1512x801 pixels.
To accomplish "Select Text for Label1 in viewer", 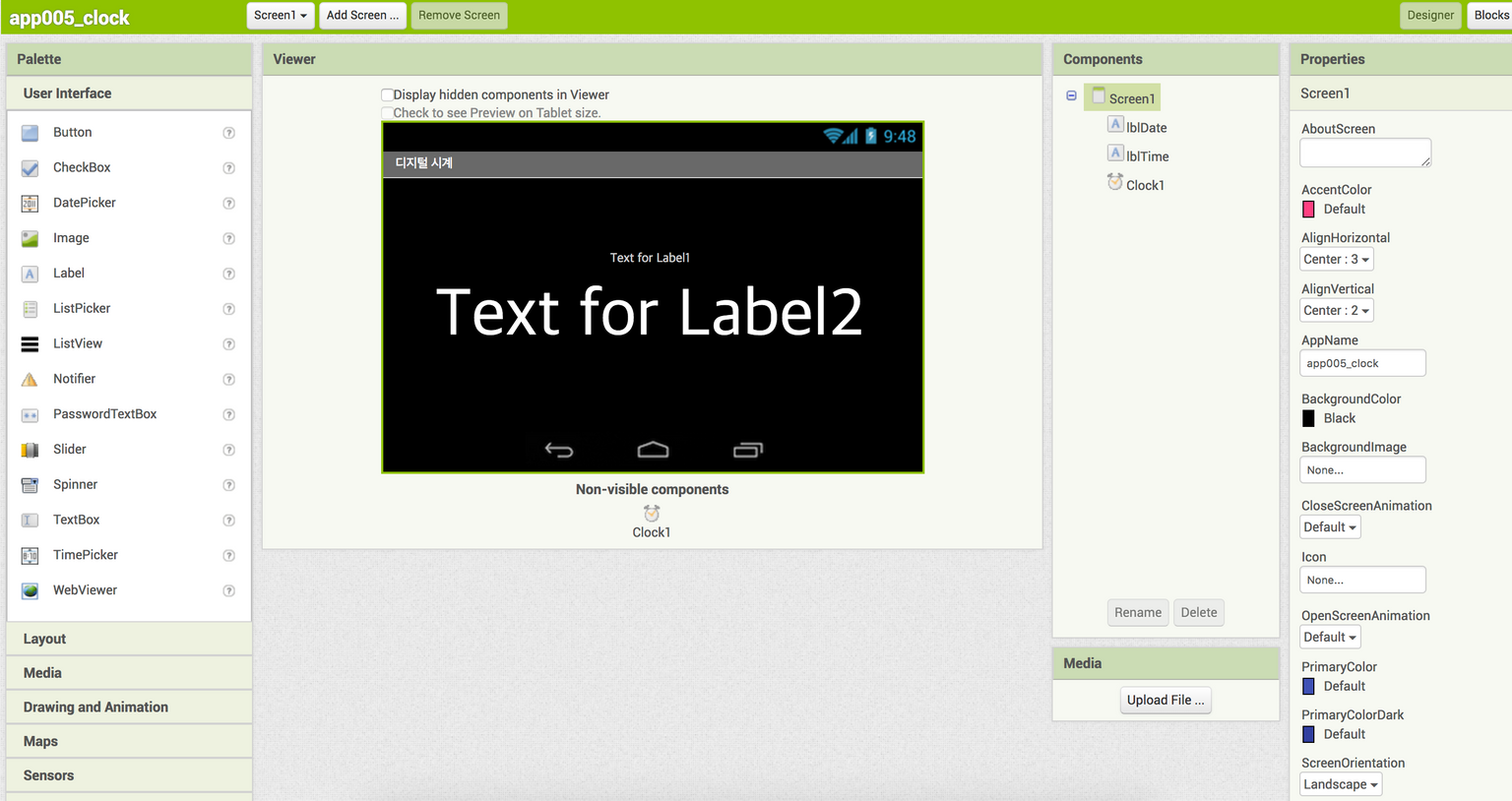I will point(650,258).
